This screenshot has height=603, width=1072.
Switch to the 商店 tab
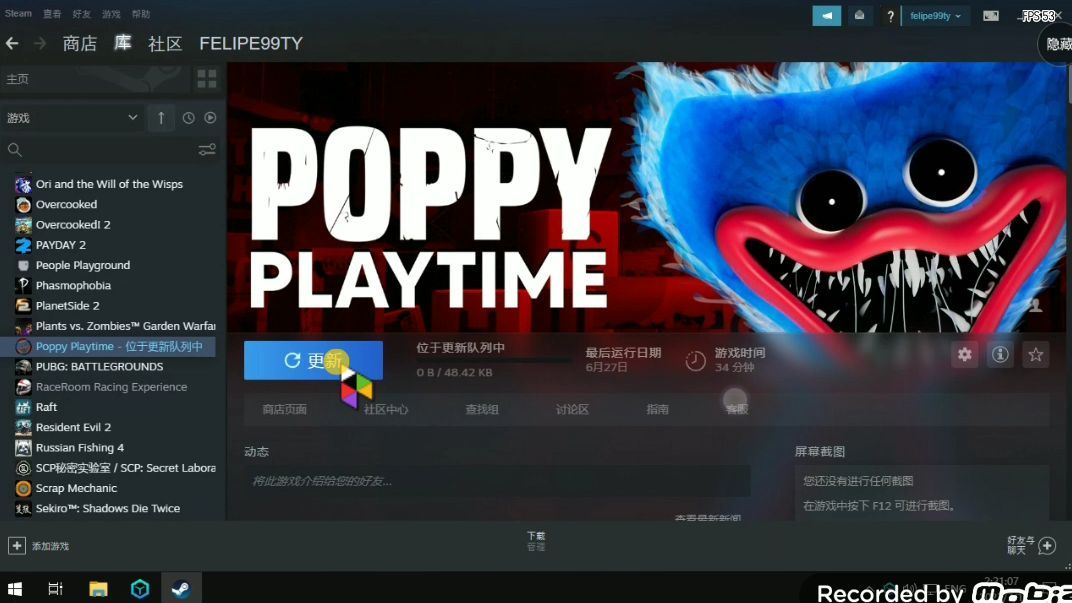pos(80,44)
